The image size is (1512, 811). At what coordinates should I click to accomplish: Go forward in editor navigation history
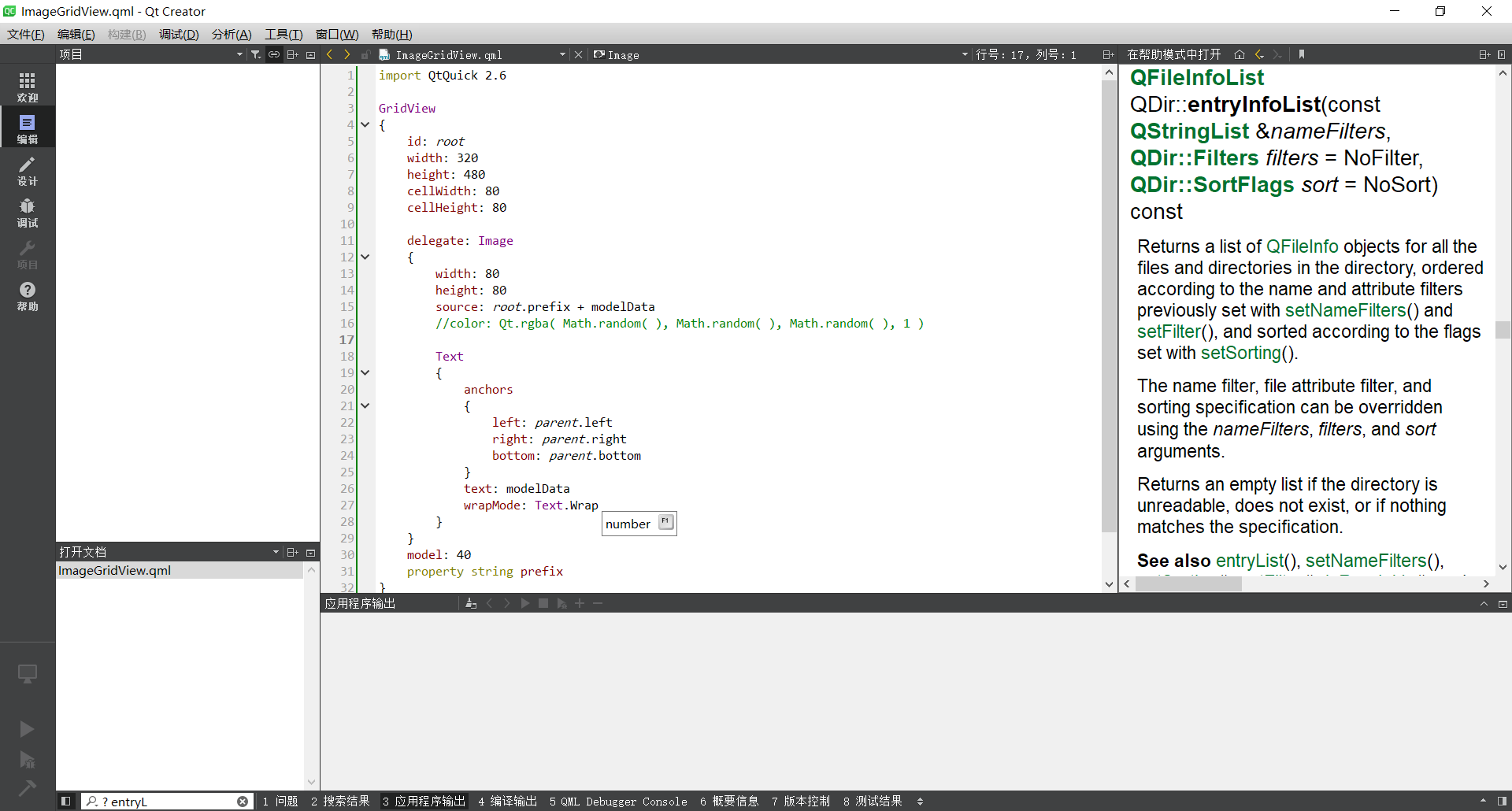coord(347,54)
